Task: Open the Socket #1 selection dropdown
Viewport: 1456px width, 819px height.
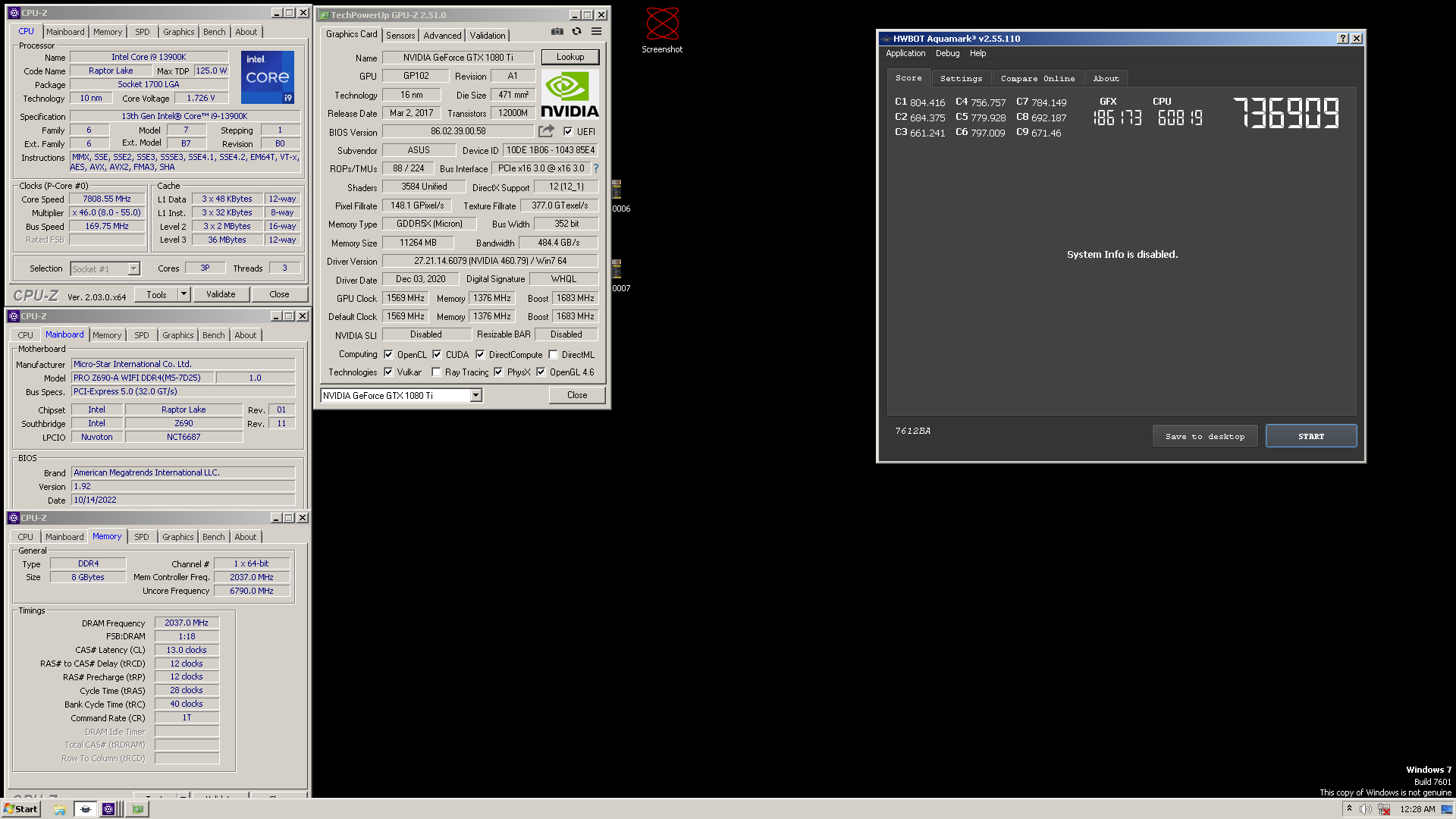Action: [133, 268]
